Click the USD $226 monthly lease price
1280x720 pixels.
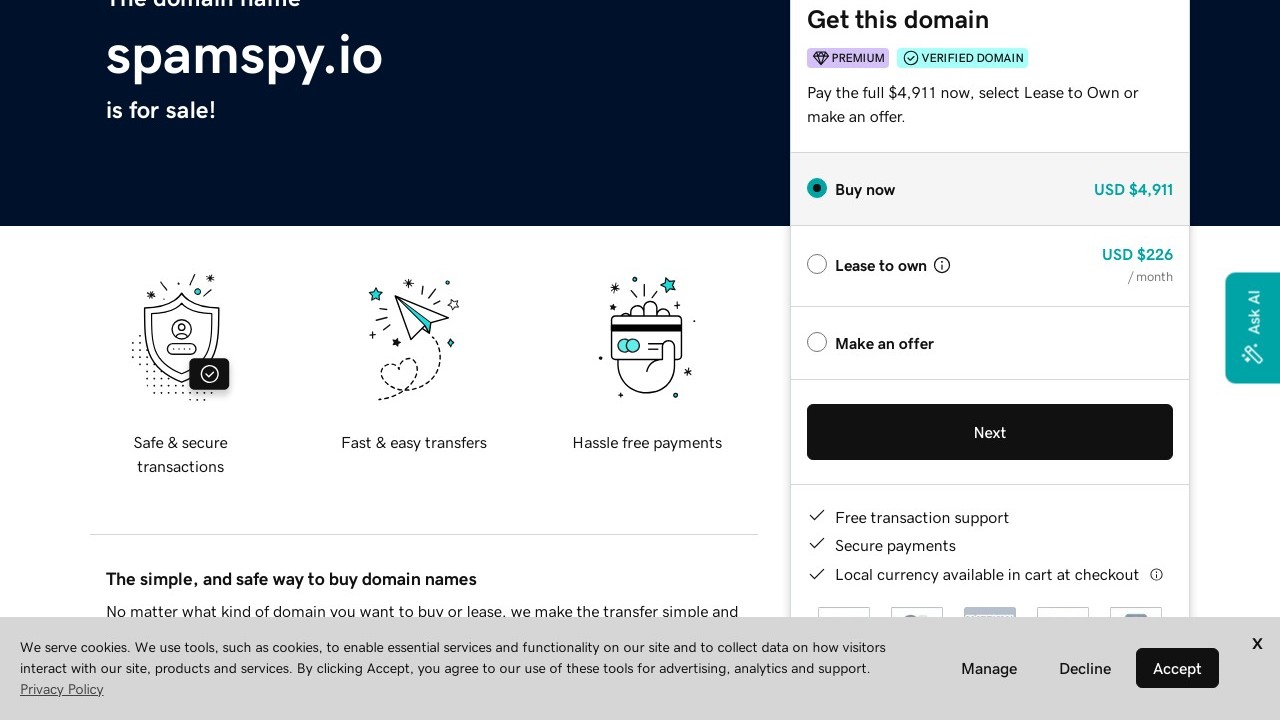tap(1137, 255)
